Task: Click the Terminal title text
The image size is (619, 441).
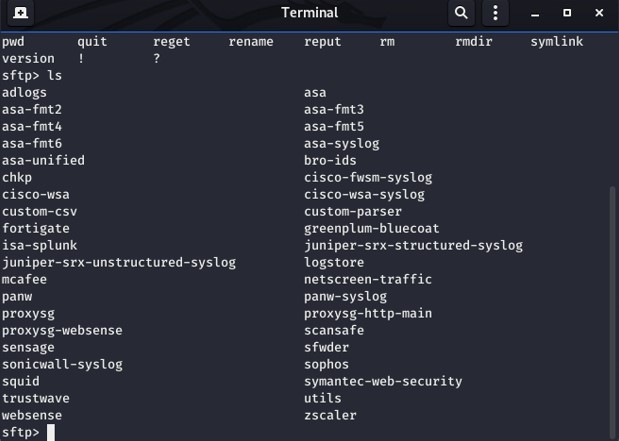Action: pos(310,13)
